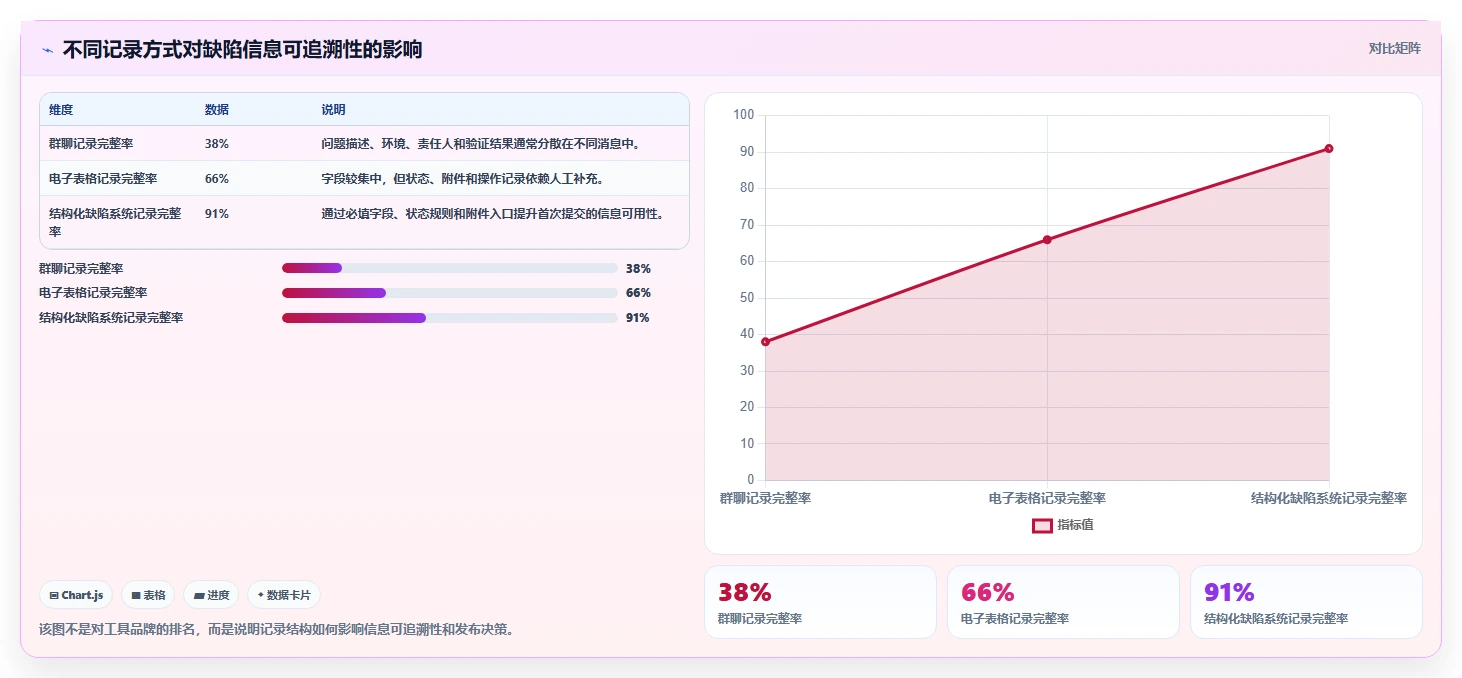Click the 结构化缺陷系统记录完整率 91% progress bar
This screenshot has width=1462, height=678.
(449, 318)
